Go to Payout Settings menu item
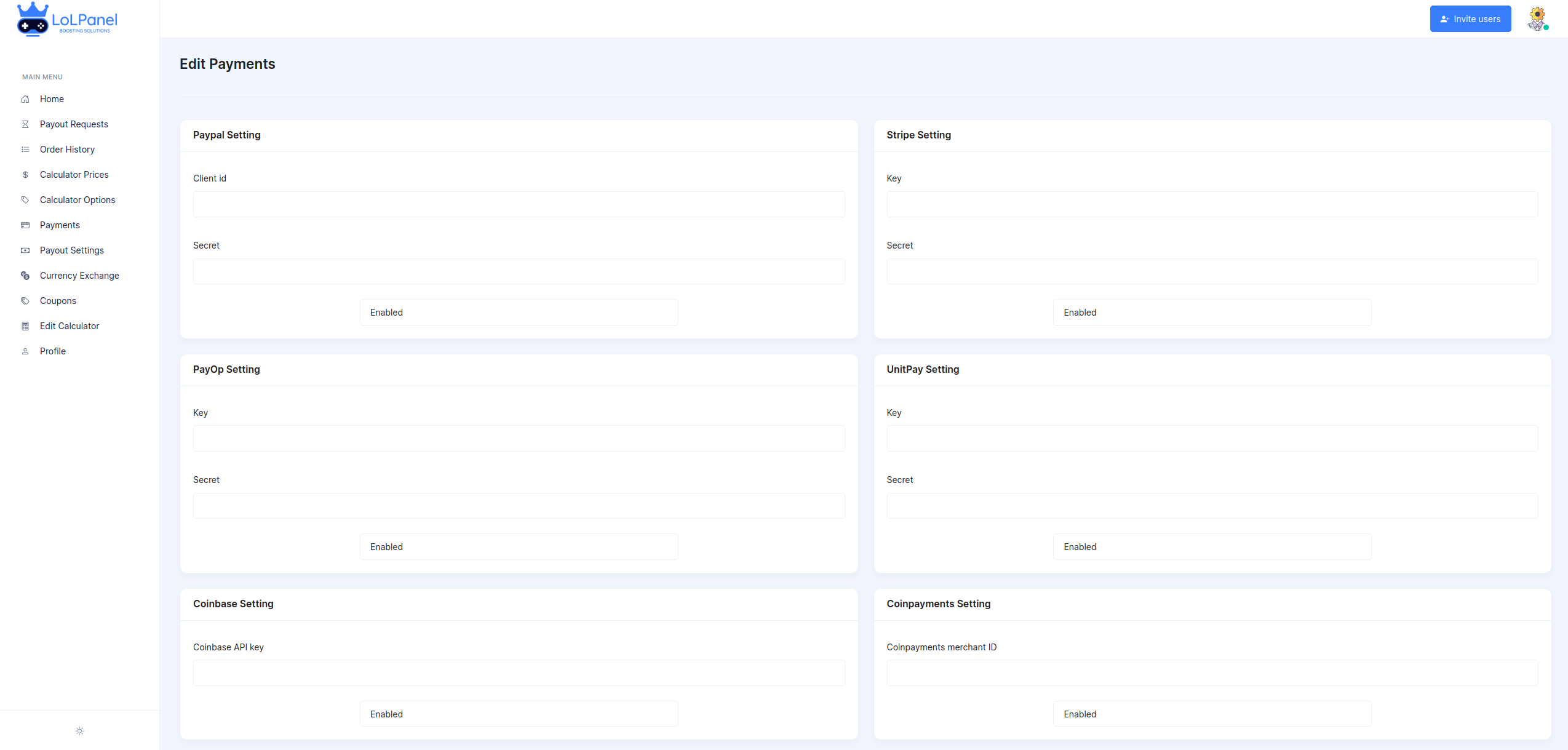This screenshot has width=1568, height=750. 72,250
